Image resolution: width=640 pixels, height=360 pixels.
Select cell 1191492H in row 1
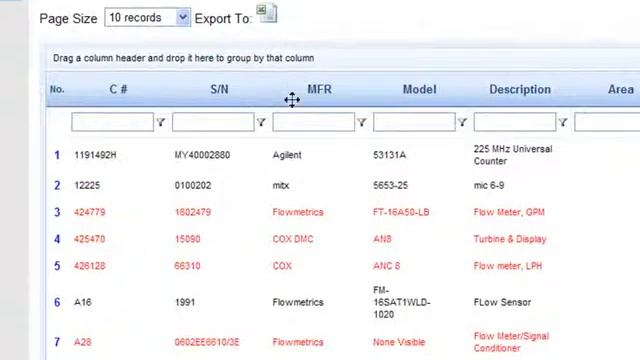(x=95, y=155)
